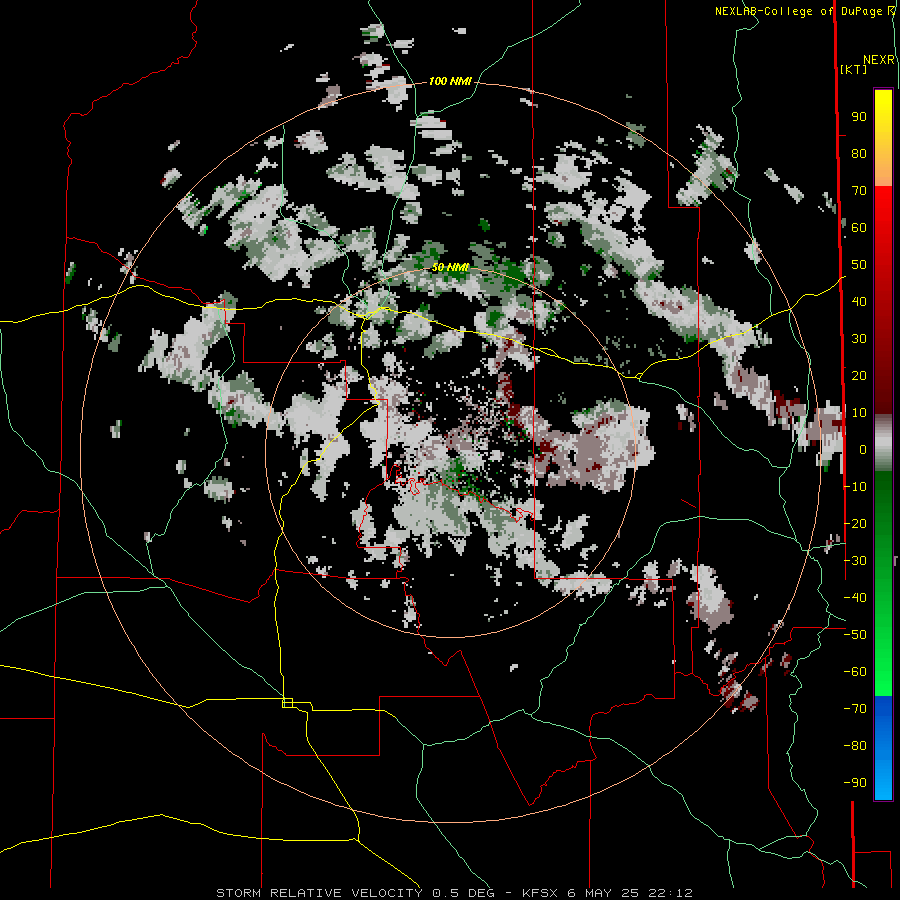Click the 22:12 timestamp in the caption

click(x=670, y=893)
